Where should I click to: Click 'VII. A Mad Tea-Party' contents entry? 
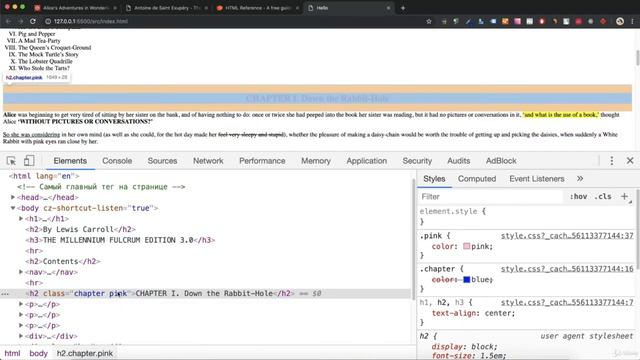[33, 41]
